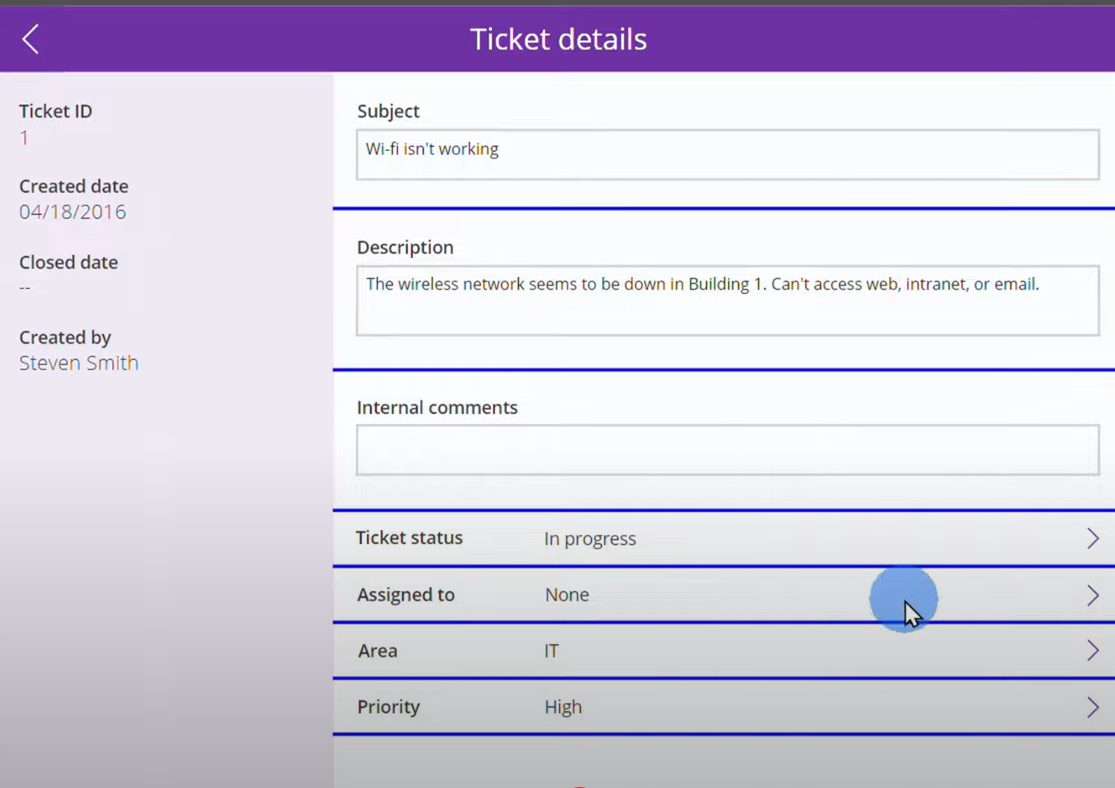This screenshot has height=788, width=1115.
Task: Expand the Area chevron arrow
Action: (1093, 650)
